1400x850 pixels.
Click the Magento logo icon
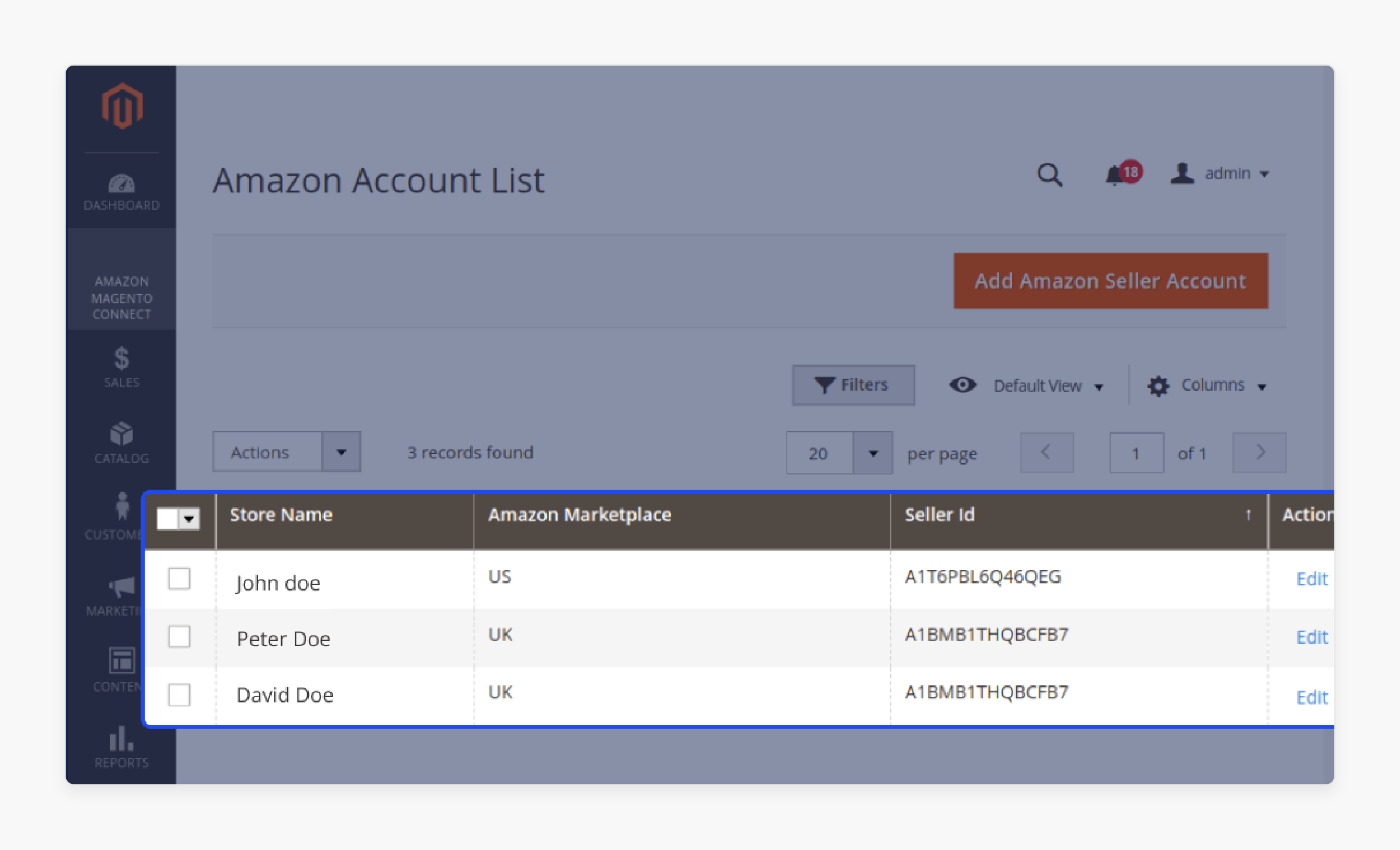(122, 106)
